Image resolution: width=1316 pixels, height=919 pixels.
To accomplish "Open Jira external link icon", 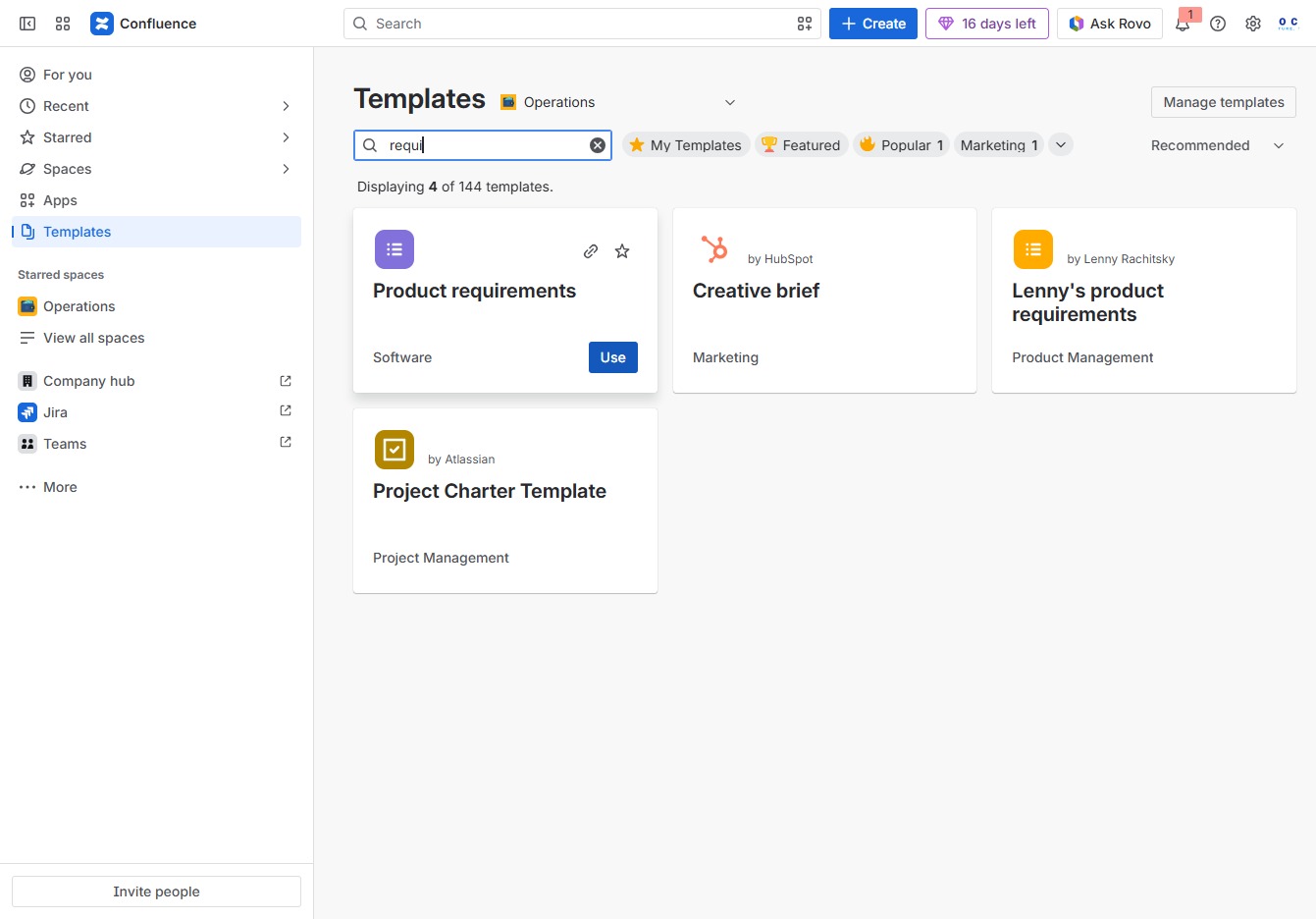I will pos(286,410).
